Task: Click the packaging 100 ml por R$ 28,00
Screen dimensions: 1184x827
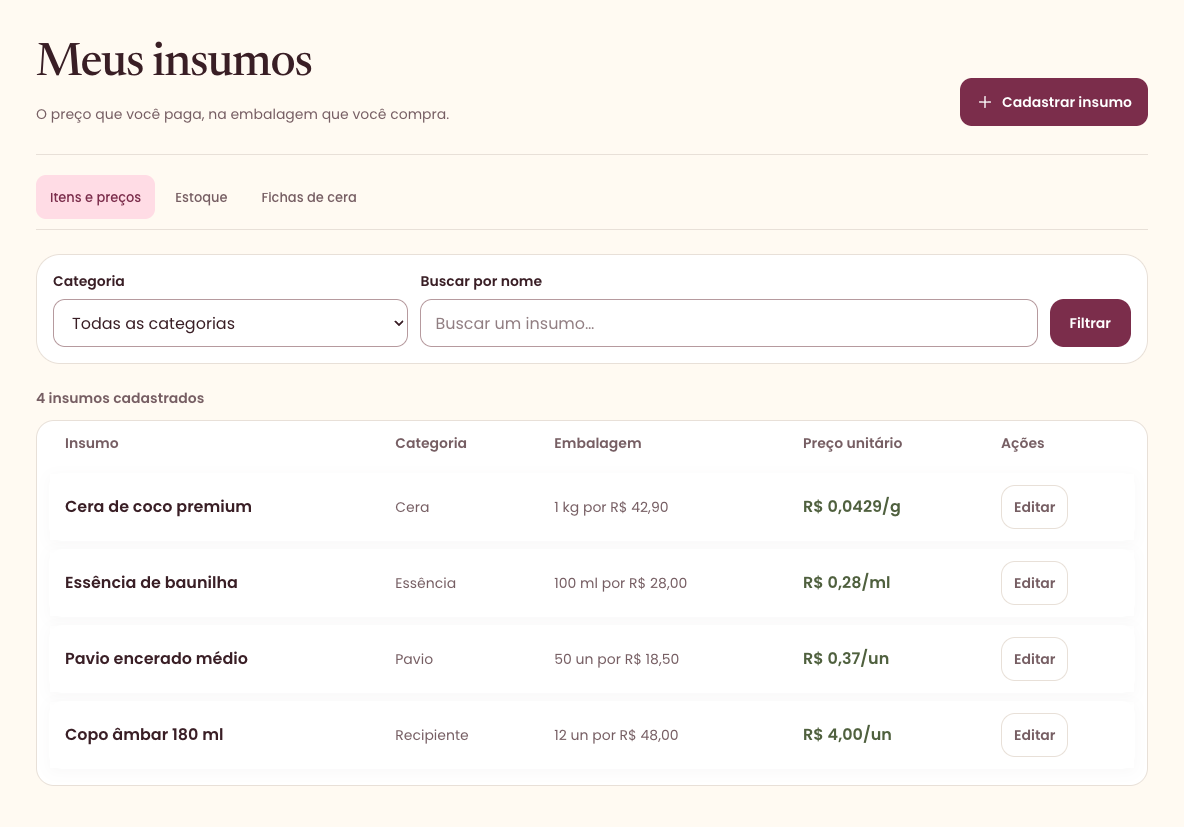Action: [x=621, y=583]
